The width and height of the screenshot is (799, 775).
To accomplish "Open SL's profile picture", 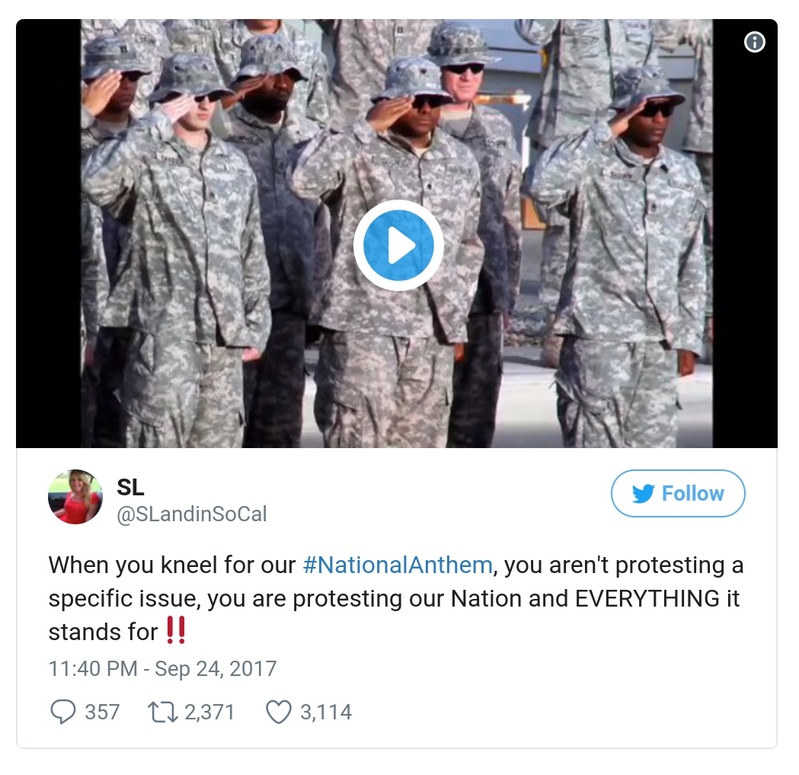I will 75,497.
